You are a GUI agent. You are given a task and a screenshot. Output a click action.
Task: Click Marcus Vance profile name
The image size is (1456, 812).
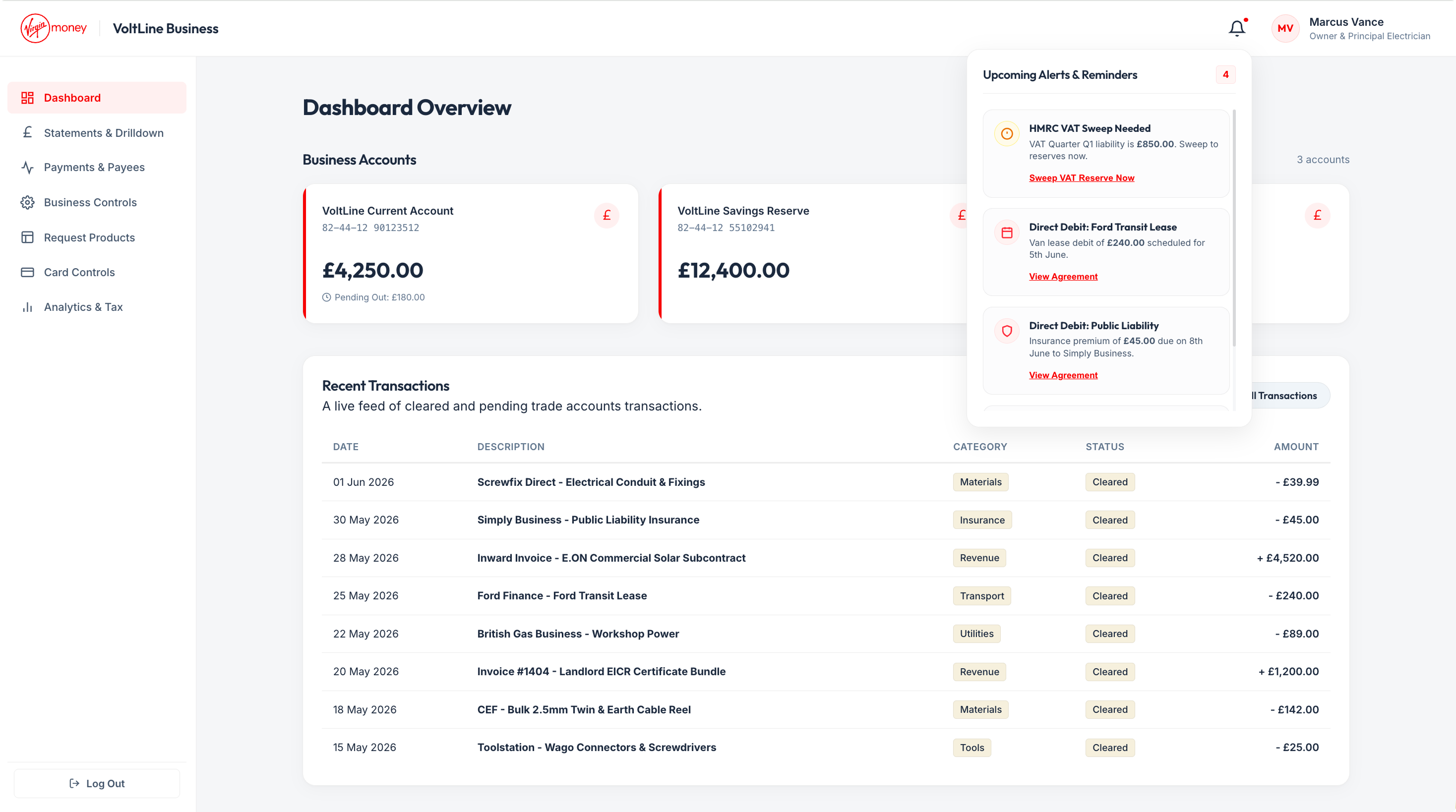click(1346, 22)
